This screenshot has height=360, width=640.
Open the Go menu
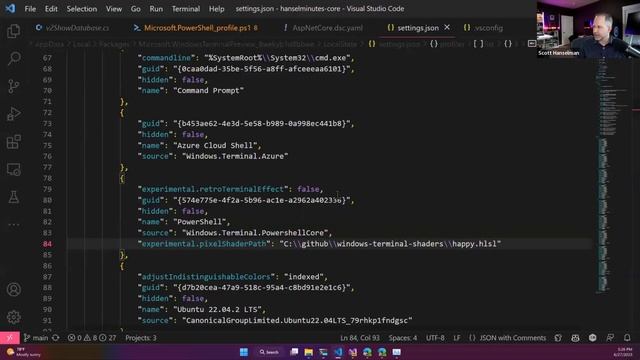pyautogui.click(x=136, y=9)
